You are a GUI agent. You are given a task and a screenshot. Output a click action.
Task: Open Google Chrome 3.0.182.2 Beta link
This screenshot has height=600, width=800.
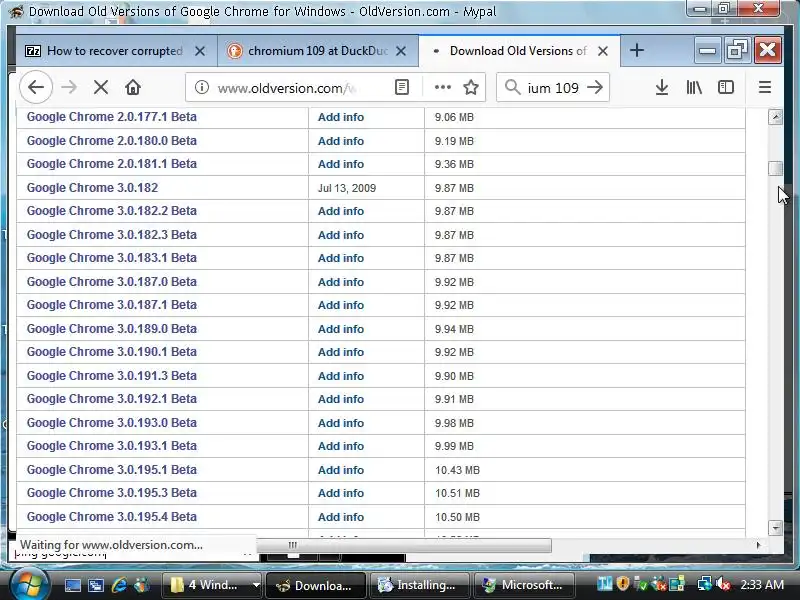(111, 211)
